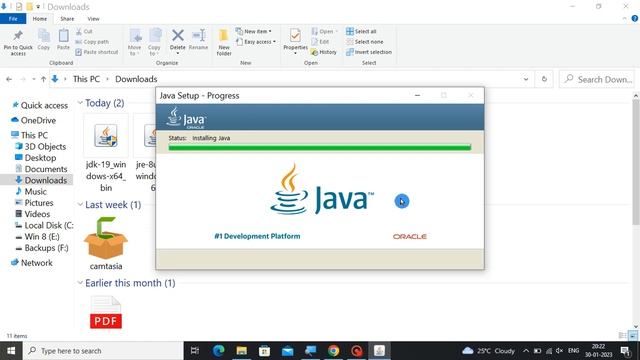Screen dimensions: 640x360
Task: Open the New item dropdown
Action: pos(253,31)
